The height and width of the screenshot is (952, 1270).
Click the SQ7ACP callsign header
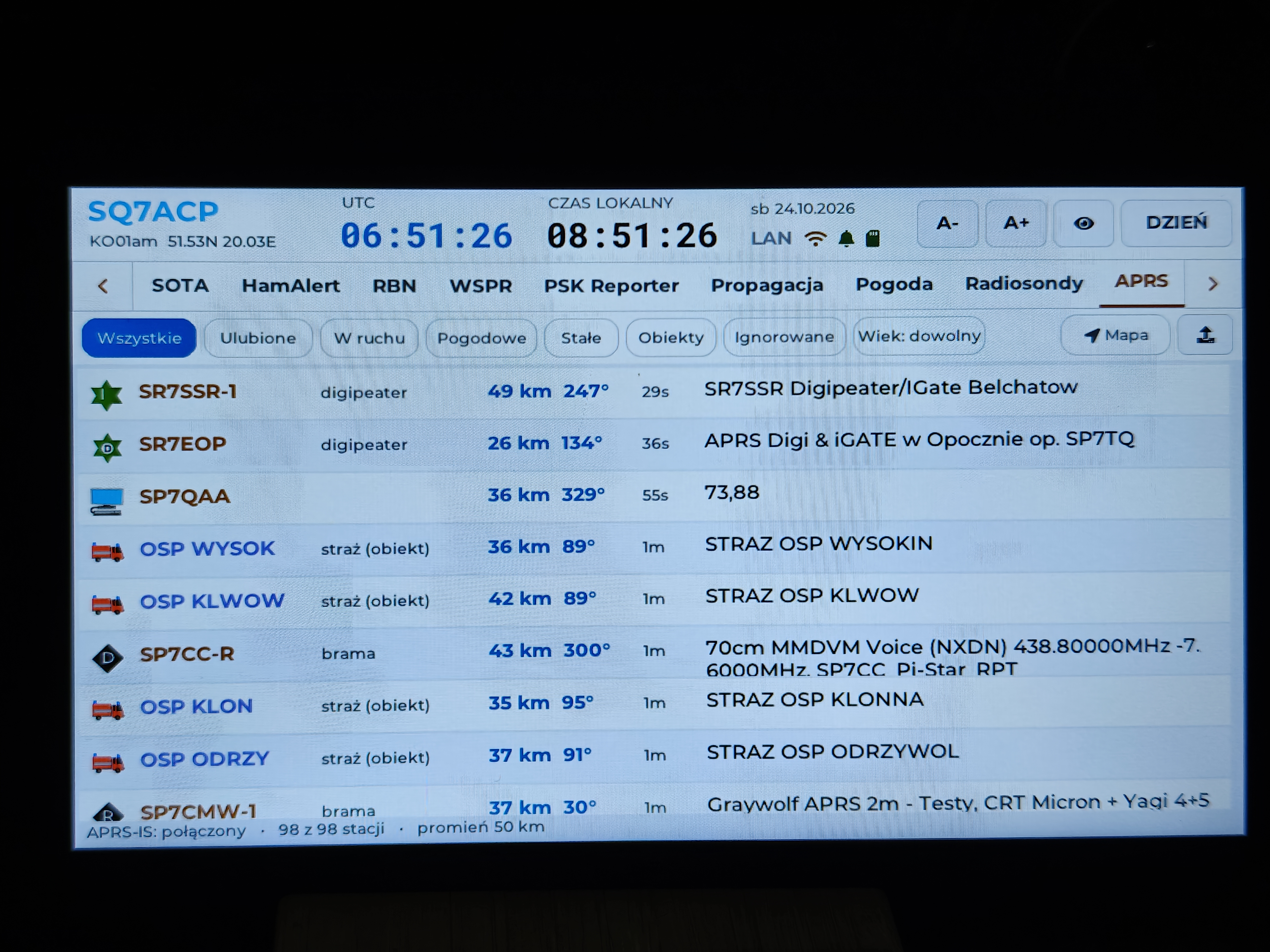point(153,212)
